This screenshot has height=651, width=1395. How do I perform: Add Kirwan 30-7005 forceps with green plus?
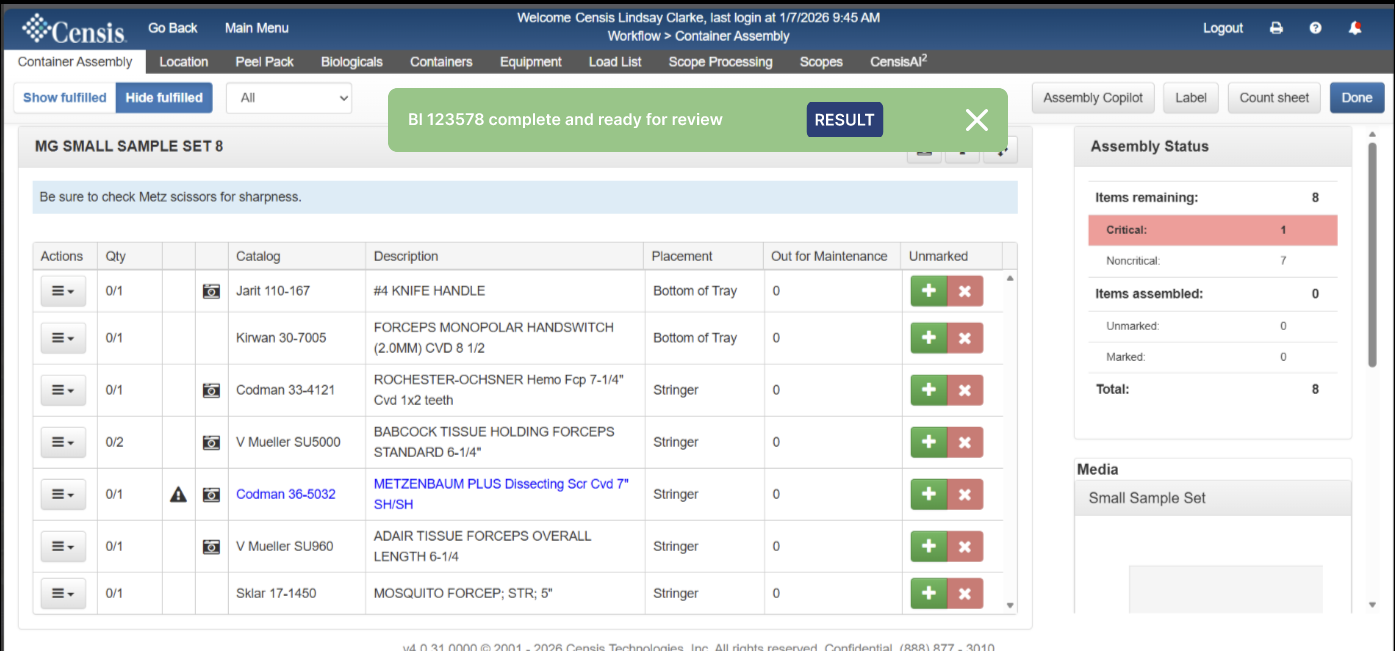(x=929, y=338)
